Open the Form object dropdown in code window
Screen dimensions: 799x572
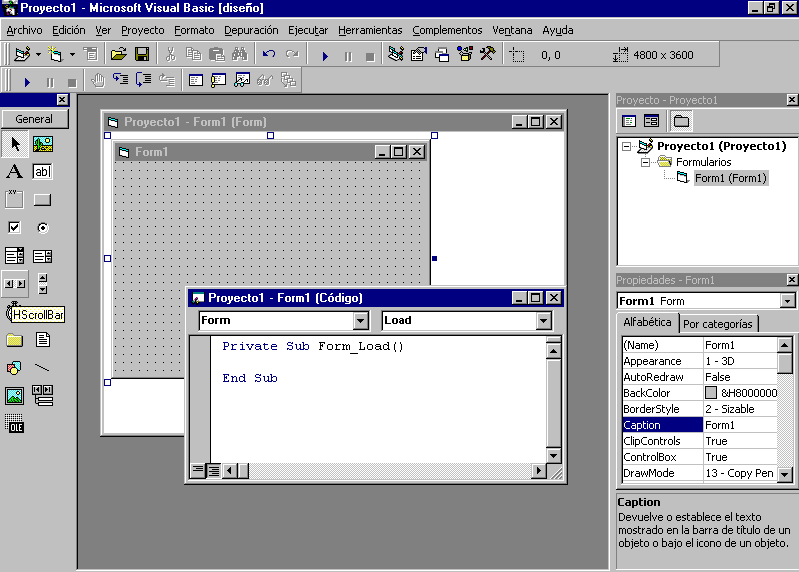(x=360, y=320)
